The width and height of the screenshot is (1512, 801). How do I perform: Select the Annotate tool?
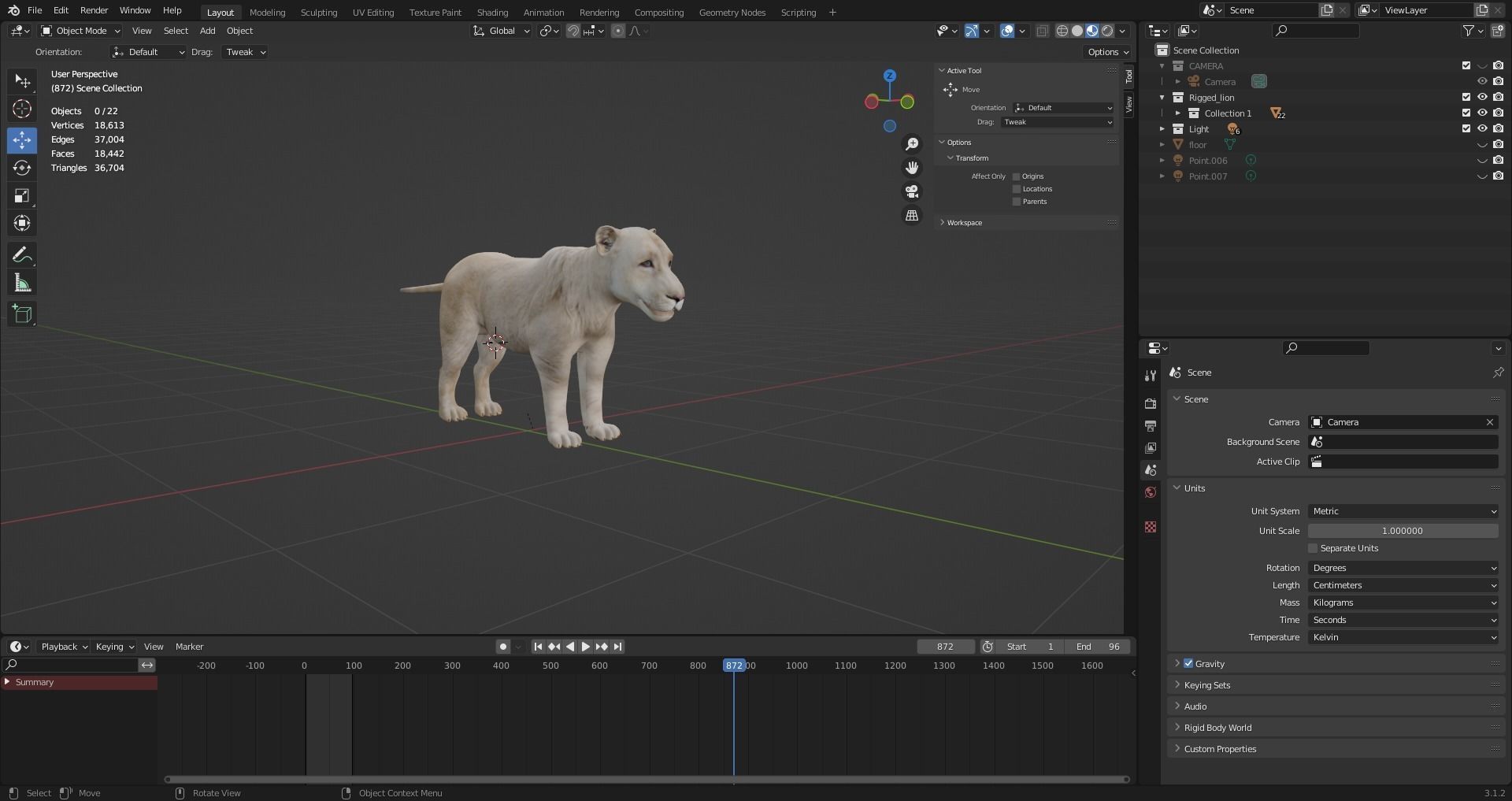tap(22, 255)
